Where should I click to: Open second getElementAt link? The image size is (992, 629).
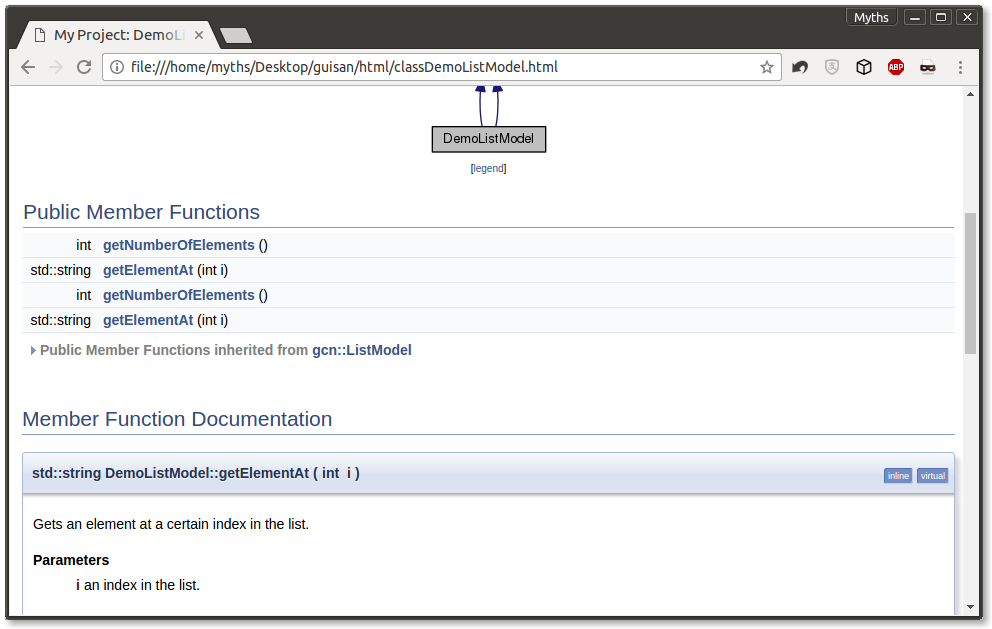coord(148,320)
